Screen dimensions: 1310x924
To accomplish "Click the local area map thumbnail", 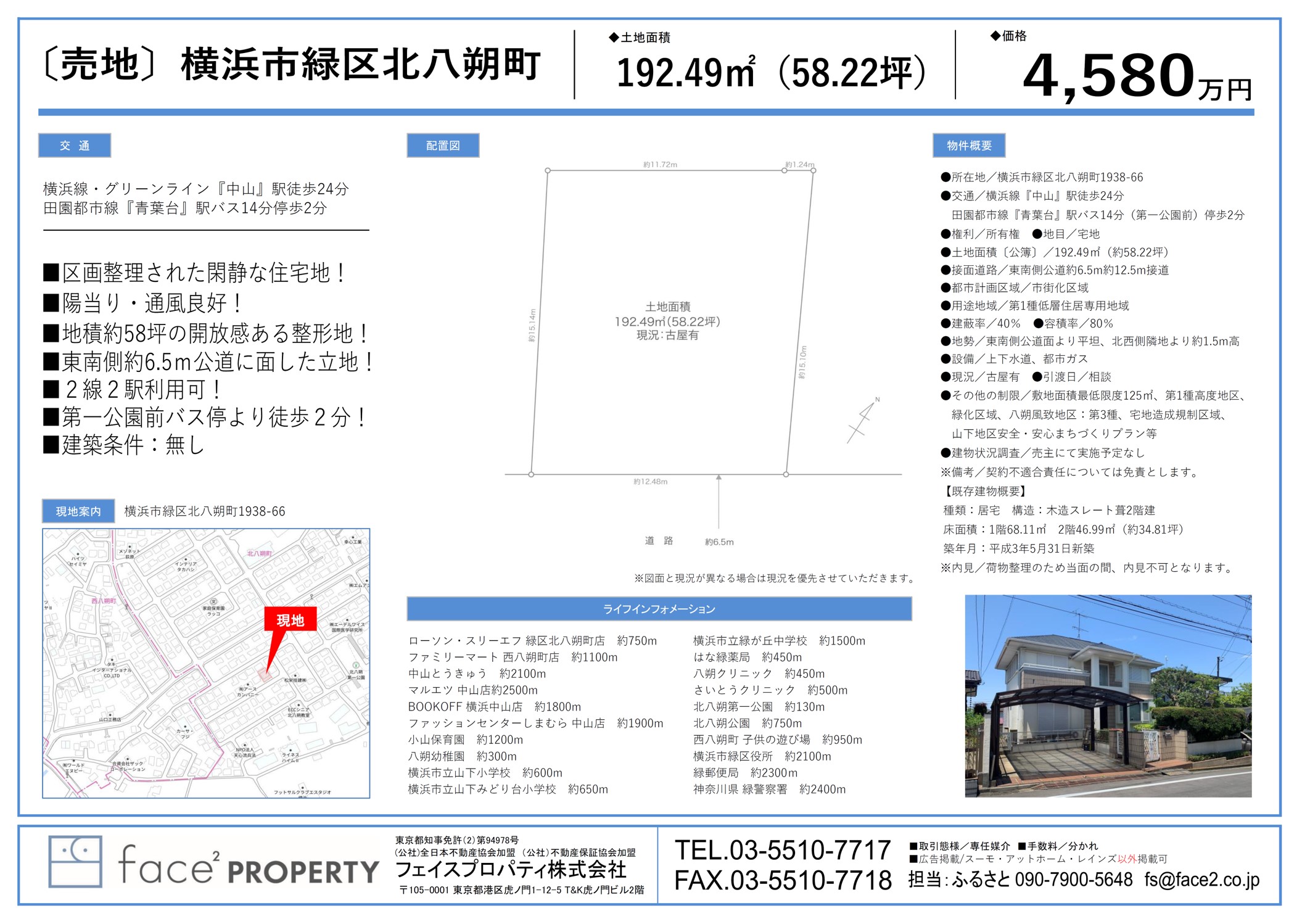I will tap(206, 663).
